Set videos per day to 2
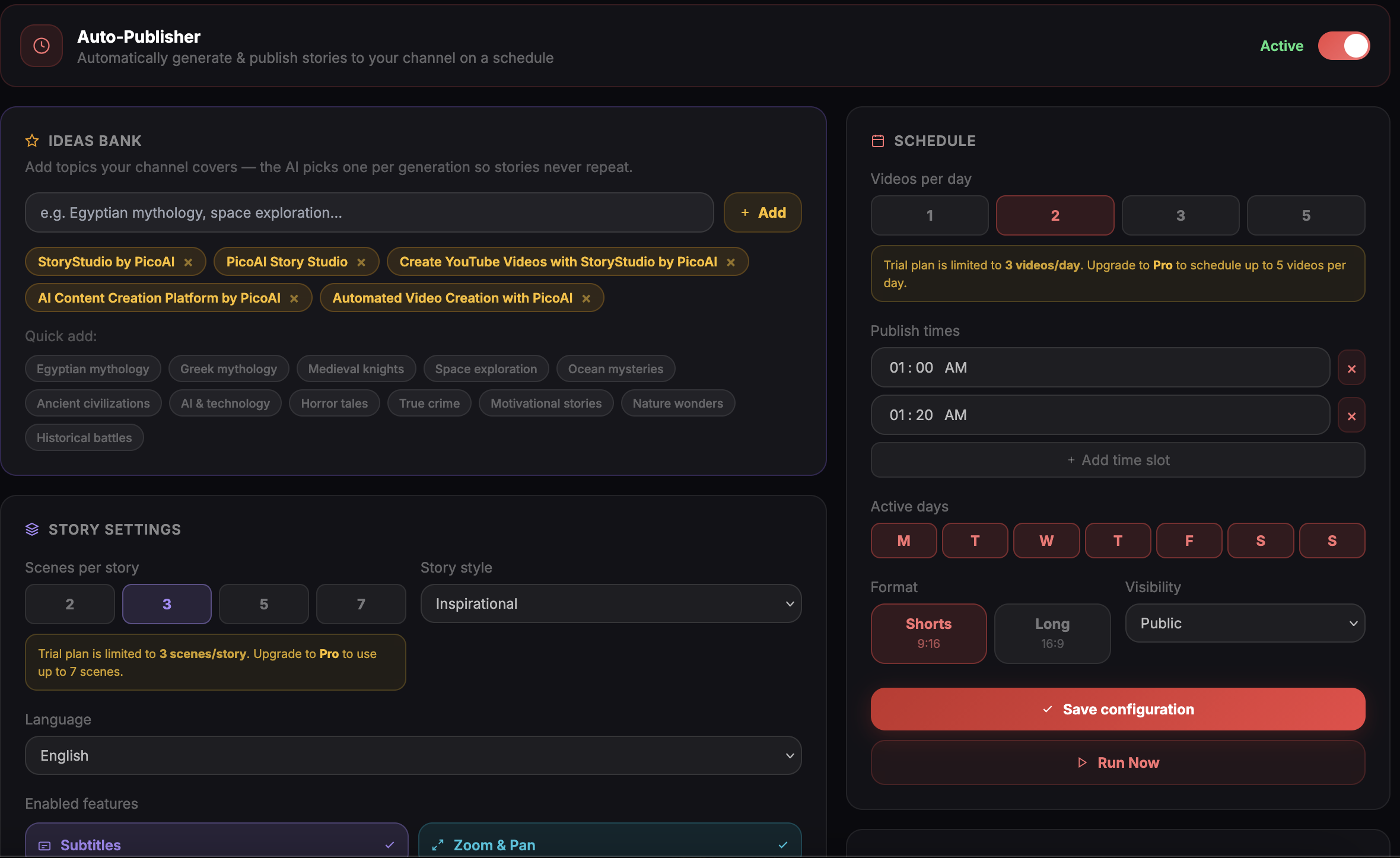 click(1055, 215)
